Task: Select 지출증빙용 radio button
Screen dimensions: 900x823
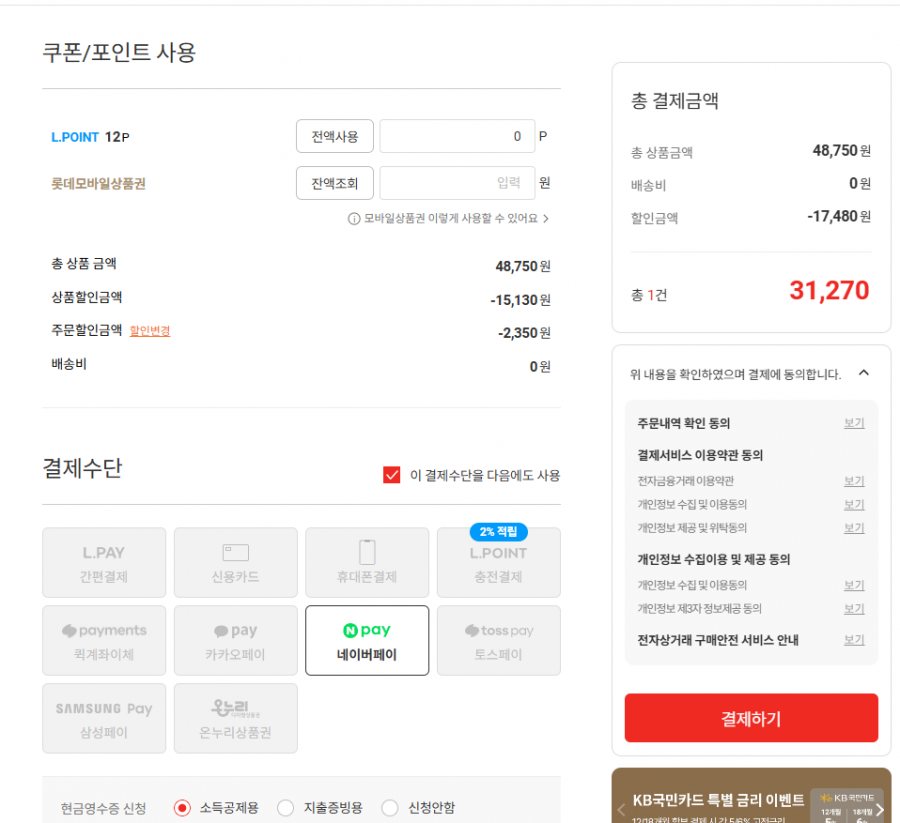Action: click(286, 808)
